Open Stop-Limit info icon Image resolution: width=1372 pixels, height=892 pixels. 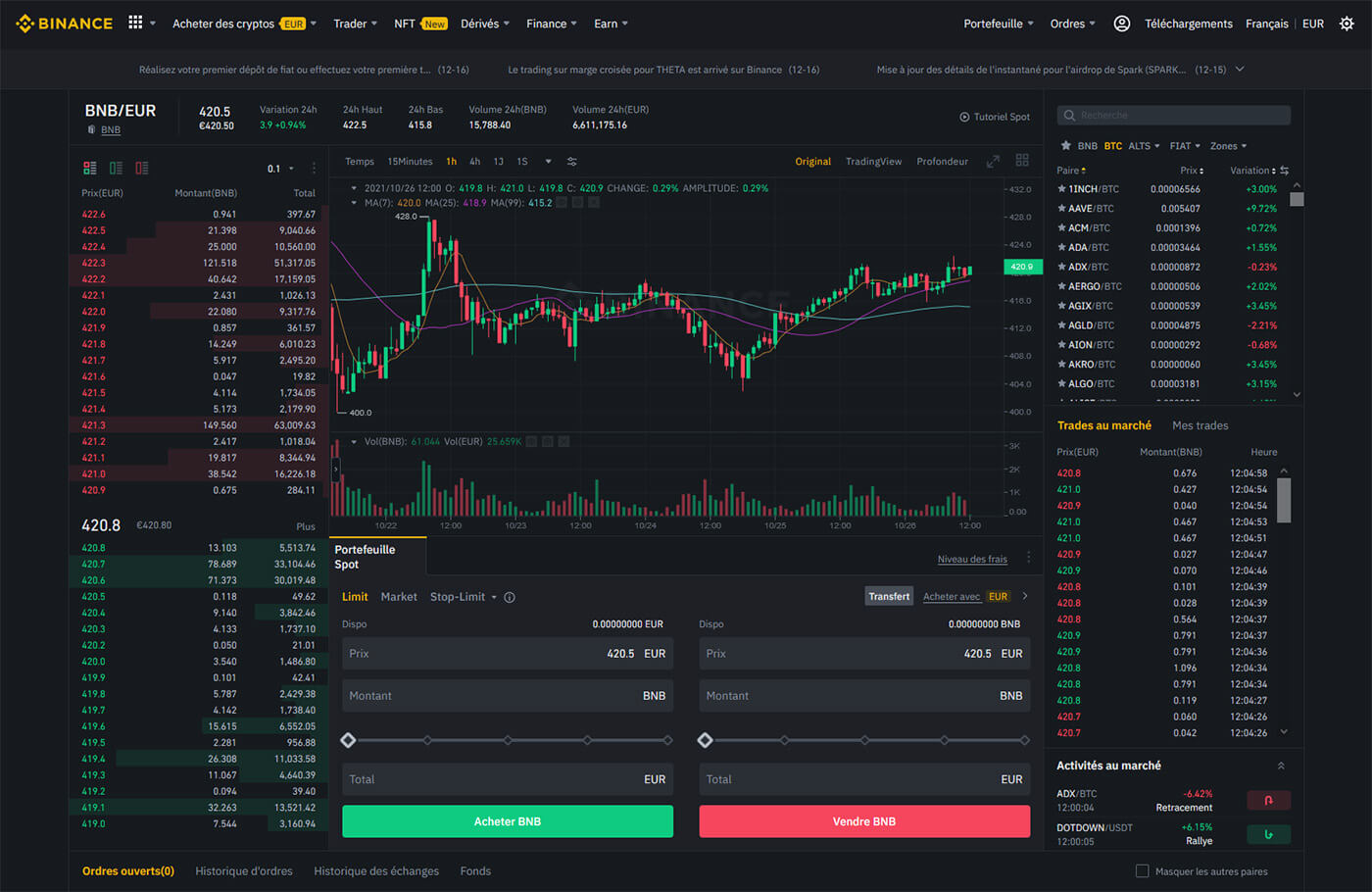(510, 597)
